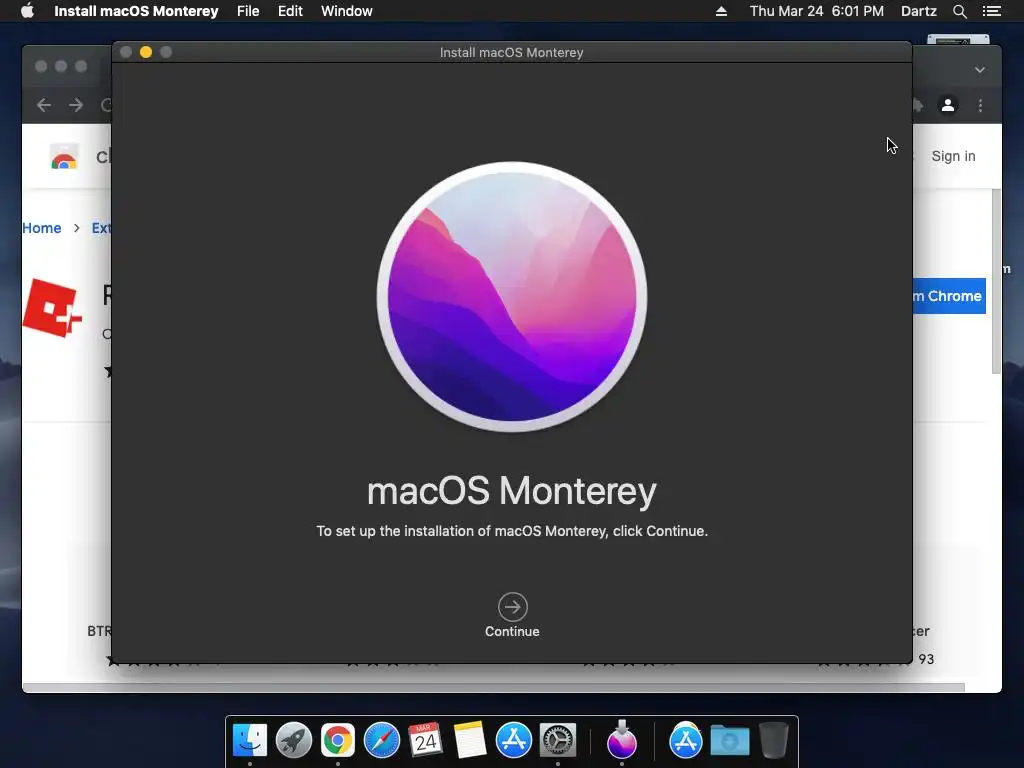Click the macOS Monterey logo image
The height and width of the screenshot is (768, 1024).
point(512,296)
